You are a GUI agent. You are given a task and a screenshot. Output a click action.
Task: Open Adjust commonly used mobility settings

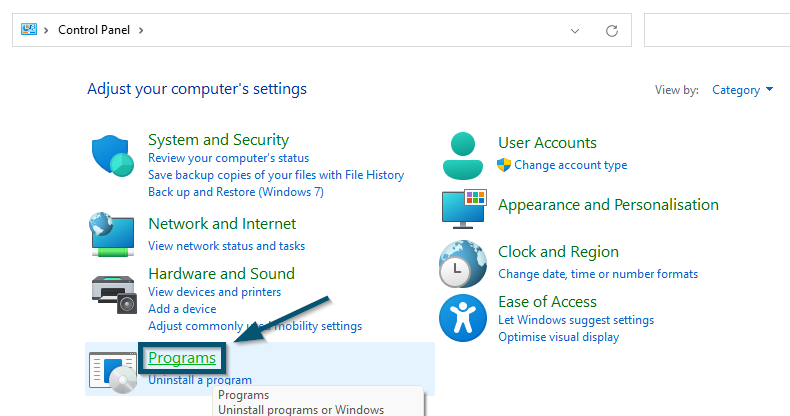point(255,326)
